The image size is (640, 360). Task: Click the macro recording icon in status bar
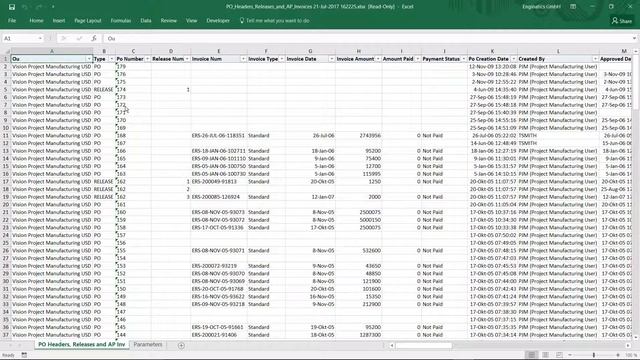(x=24, y=355)
